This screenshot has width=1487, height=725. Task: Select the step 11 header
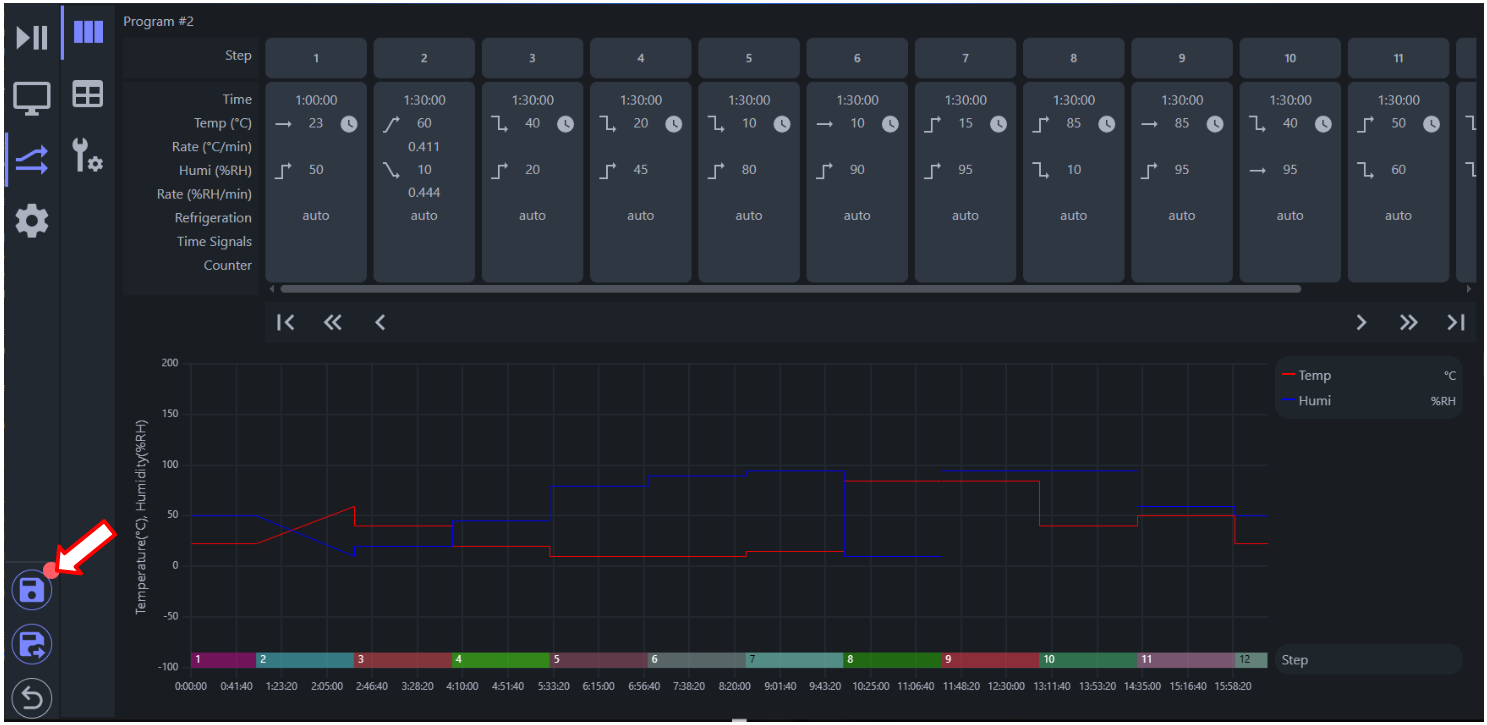tap(1398, 58)
